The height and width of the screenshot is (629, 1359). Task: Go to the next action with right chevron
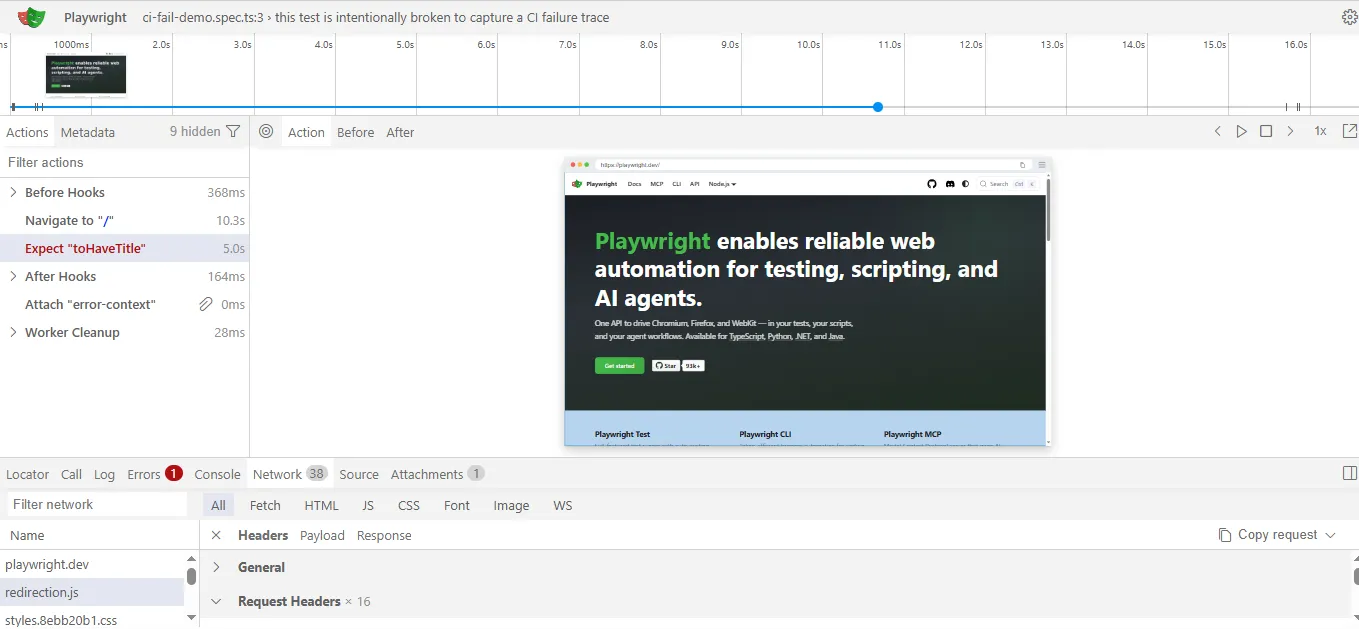[x=1290, y=131]
